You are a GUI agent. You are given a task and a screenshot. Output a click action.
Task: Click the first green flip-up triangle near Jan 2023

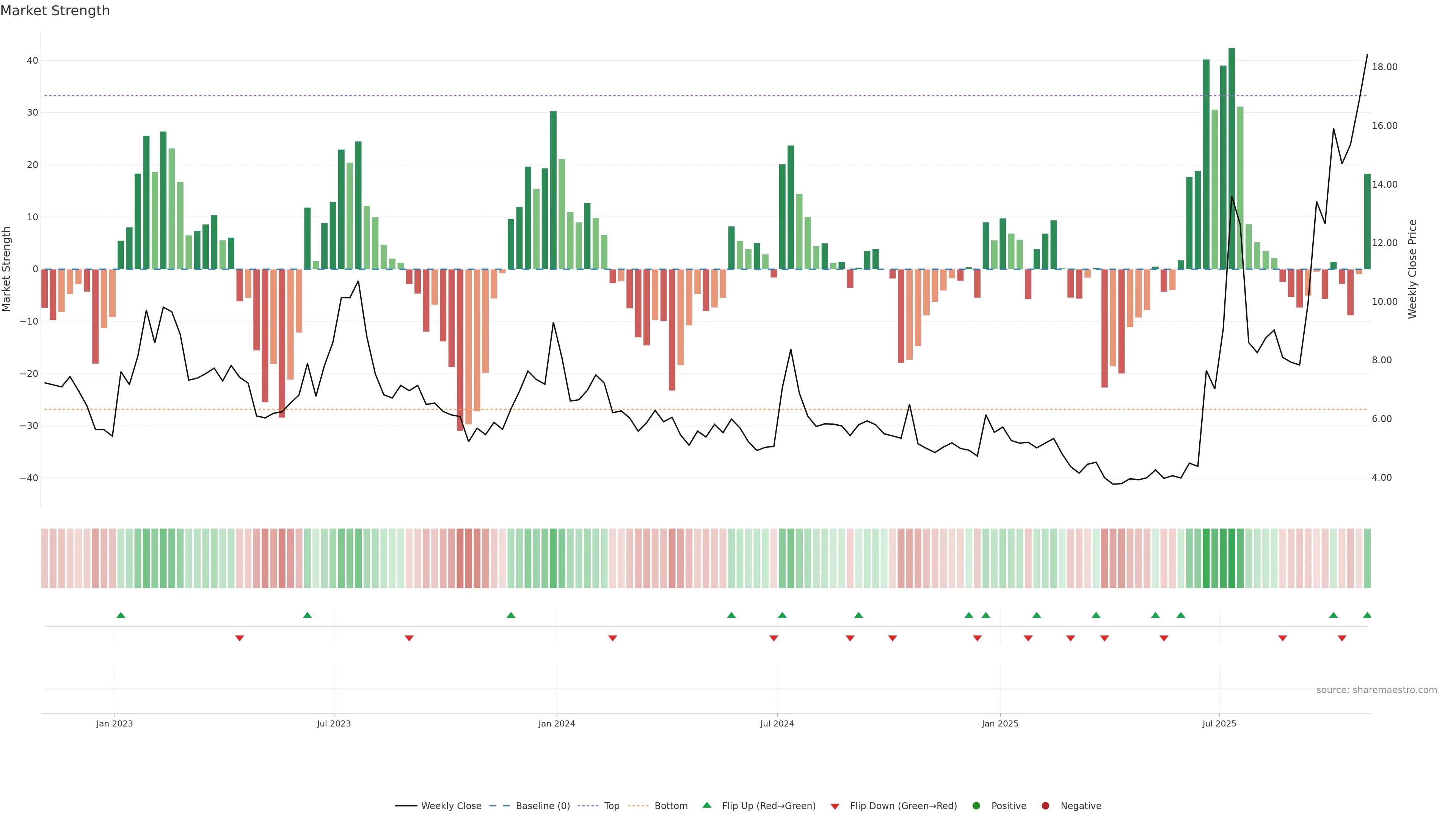[121, 615]
